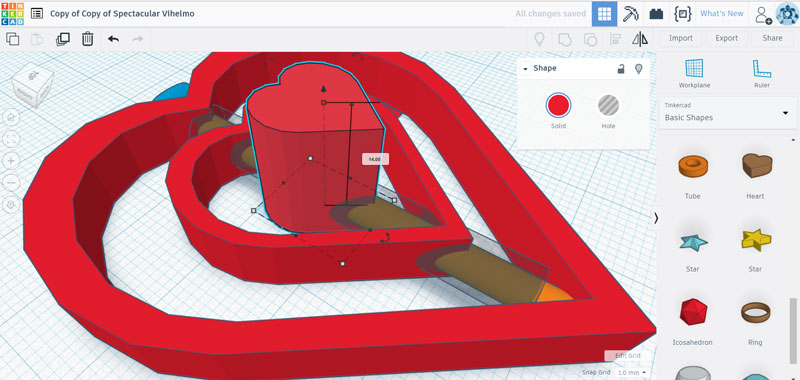Click the Tinkercad logo
This screenshot has height=380, width=800.
pyautogui.click(x=12, y=13)
